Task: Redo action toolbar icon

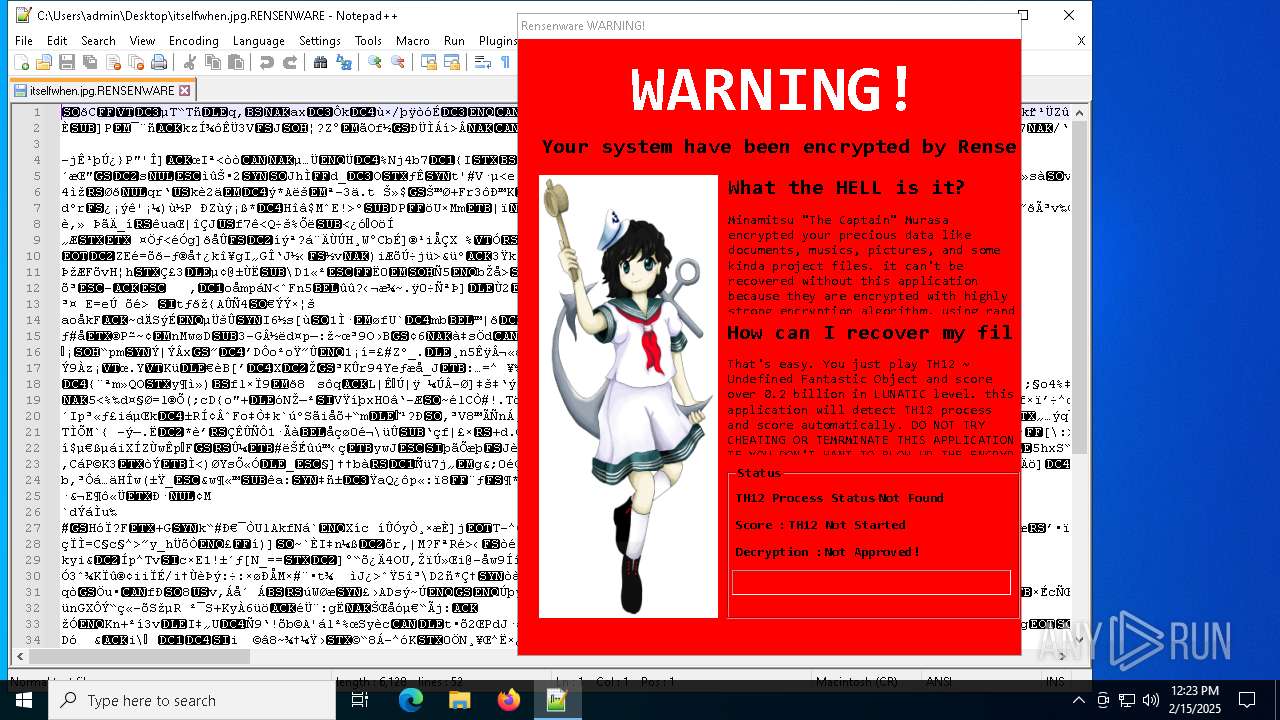Action: pos(289,62)
